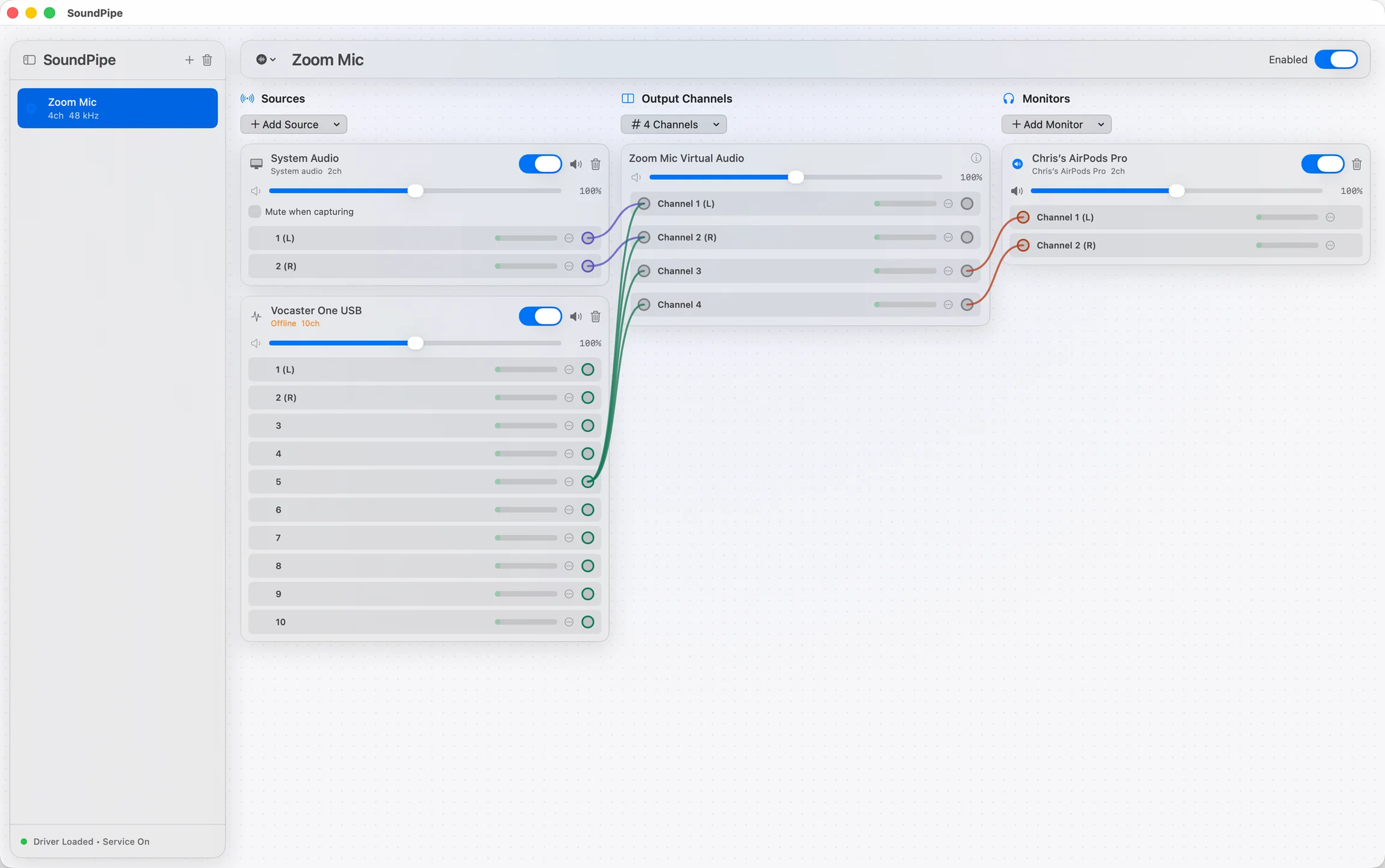The image size is (1385, 868).
Task: Click Vocaster channel 10 output connector
Action: [x=588, y=622]
